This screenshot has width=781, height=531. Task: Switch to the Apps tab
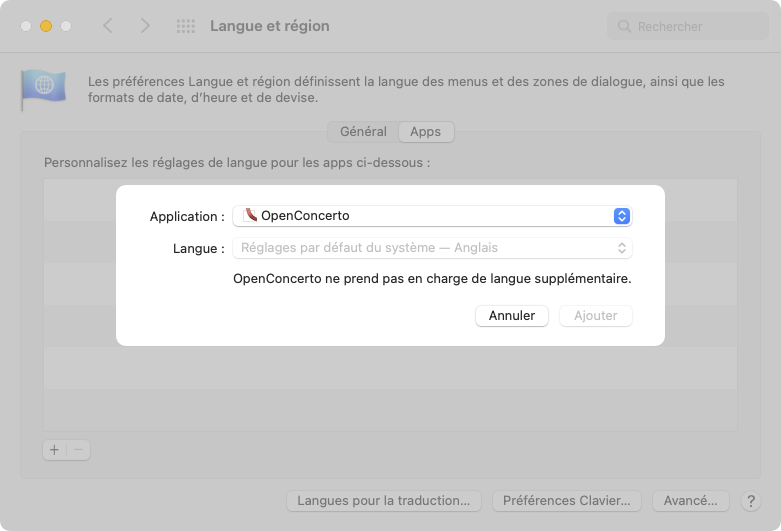(426, 132)
